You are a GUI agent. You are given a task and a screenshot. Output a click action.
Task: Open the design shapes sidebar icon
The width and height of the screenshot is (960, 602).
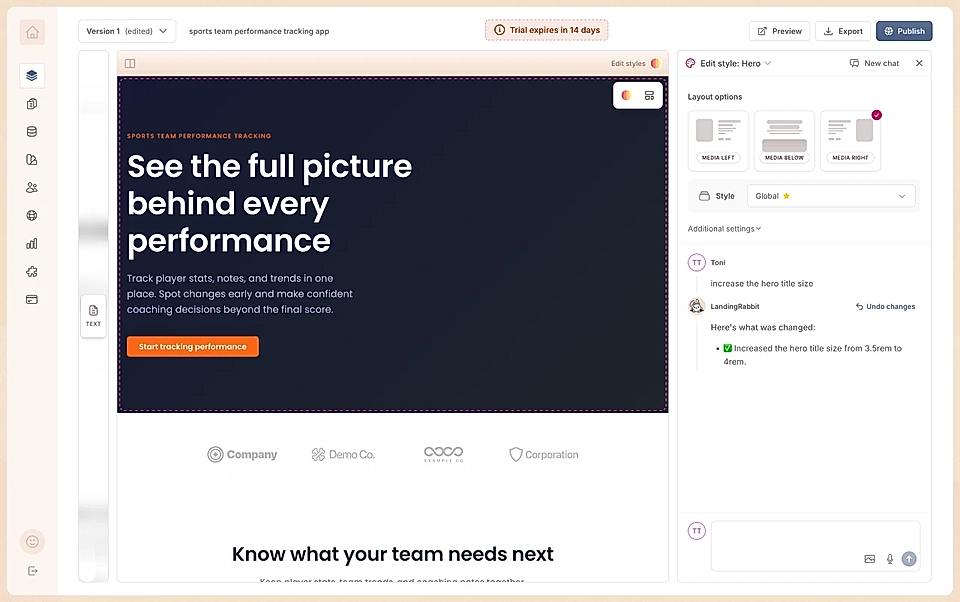32,159
